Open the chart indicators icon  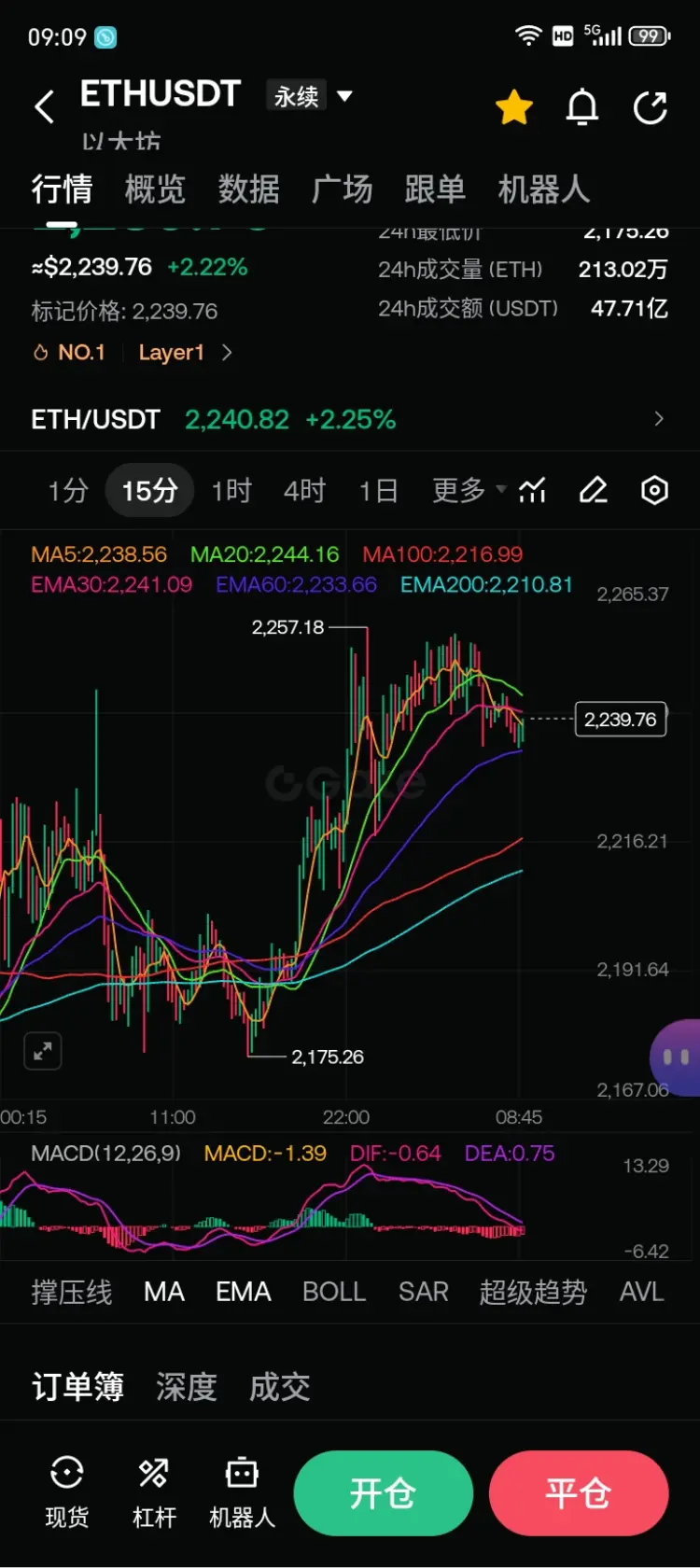click(x=533, y=490)
